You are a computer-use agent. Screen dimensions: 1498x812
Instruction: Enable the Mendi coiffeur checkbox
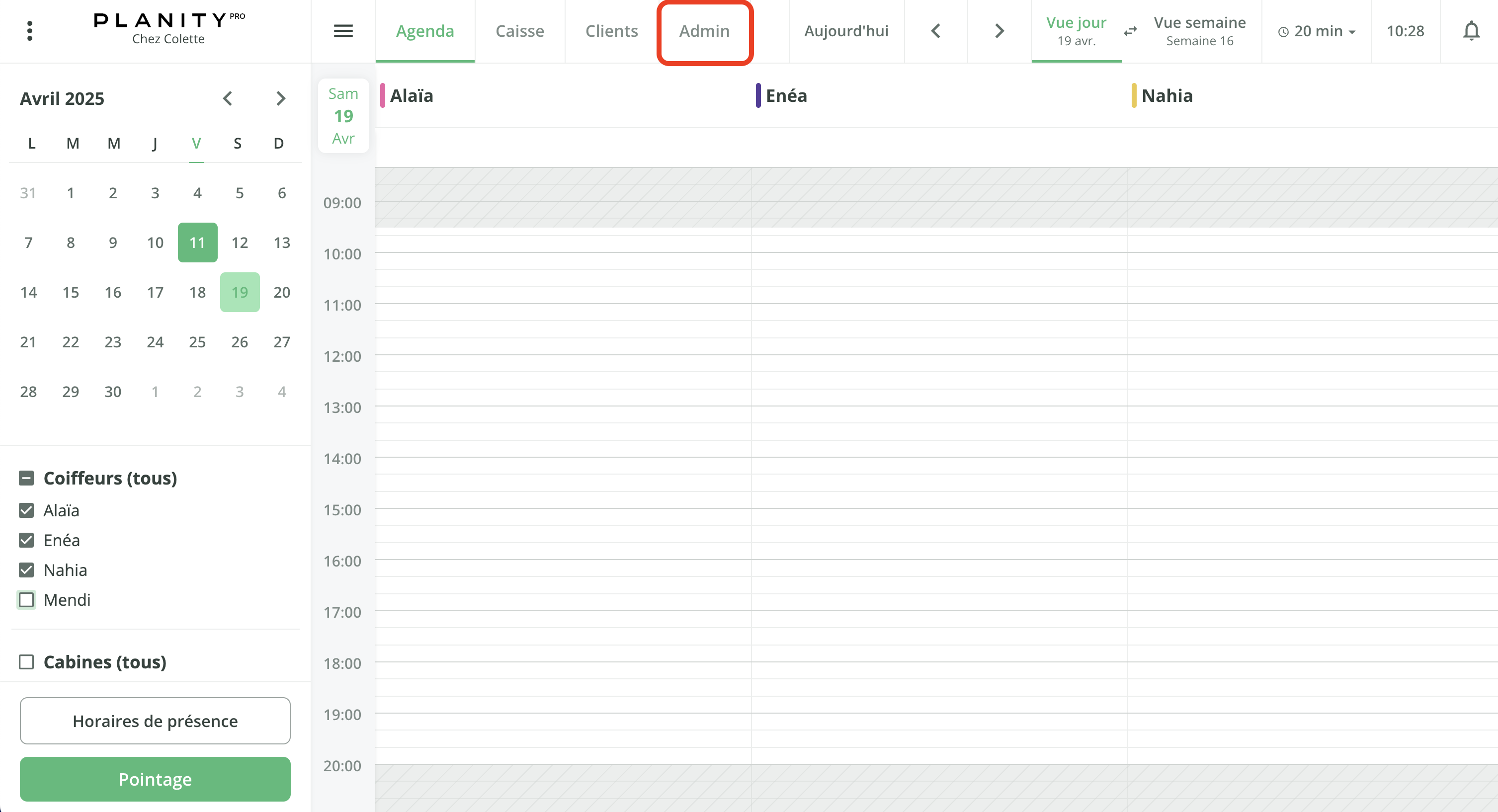(x=26, y=599)
